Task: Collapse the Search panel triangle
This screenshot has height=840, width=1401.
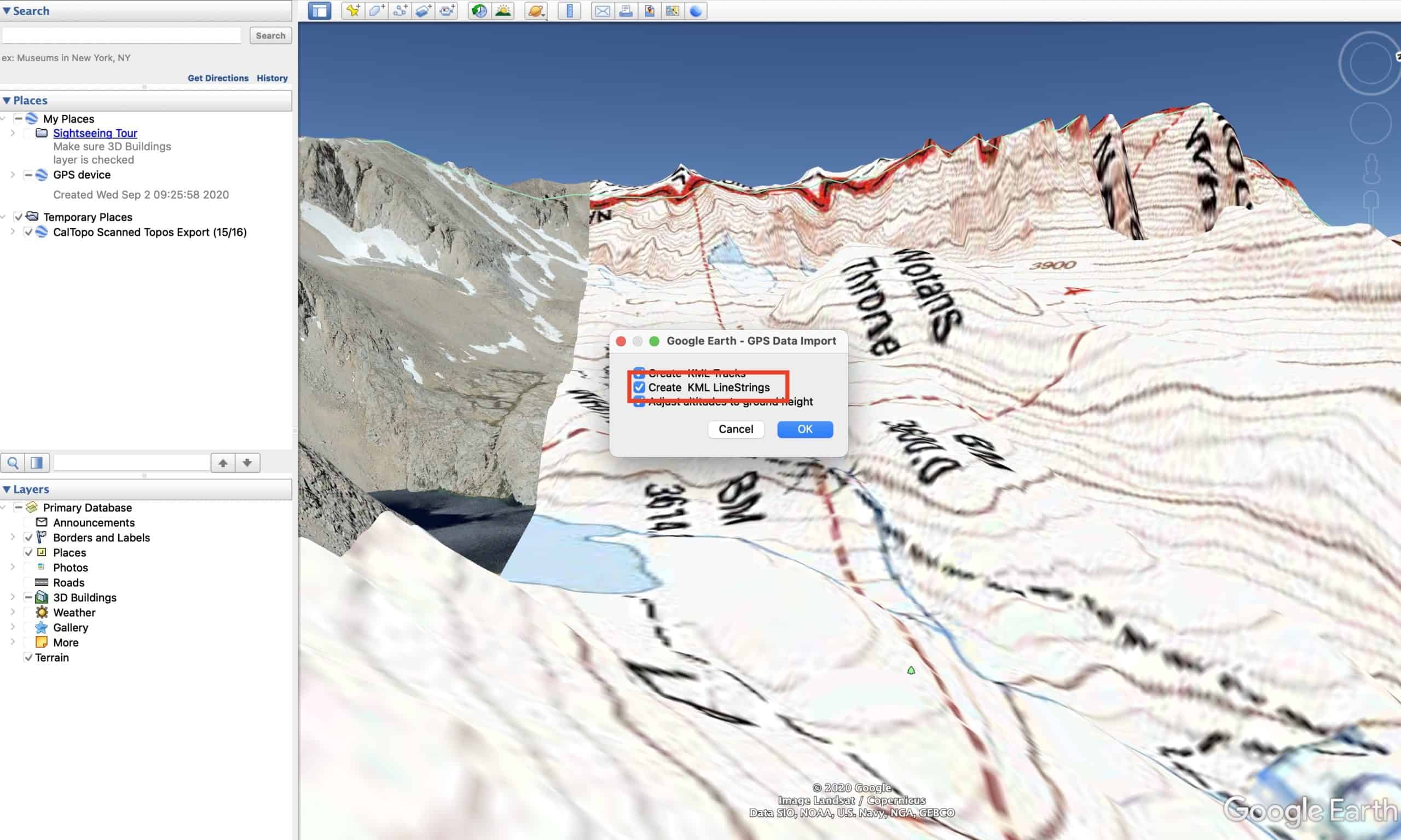Action: 7,11
